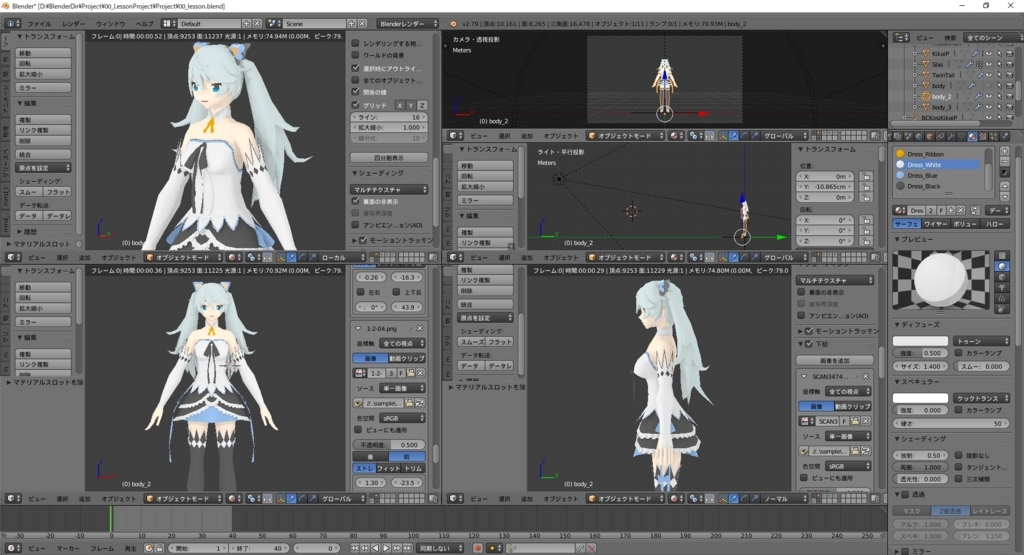Toggle 裏面の非表示 checkbox in top-left viewport
The width and height of the screenshot is (1024, 555).
356,202
